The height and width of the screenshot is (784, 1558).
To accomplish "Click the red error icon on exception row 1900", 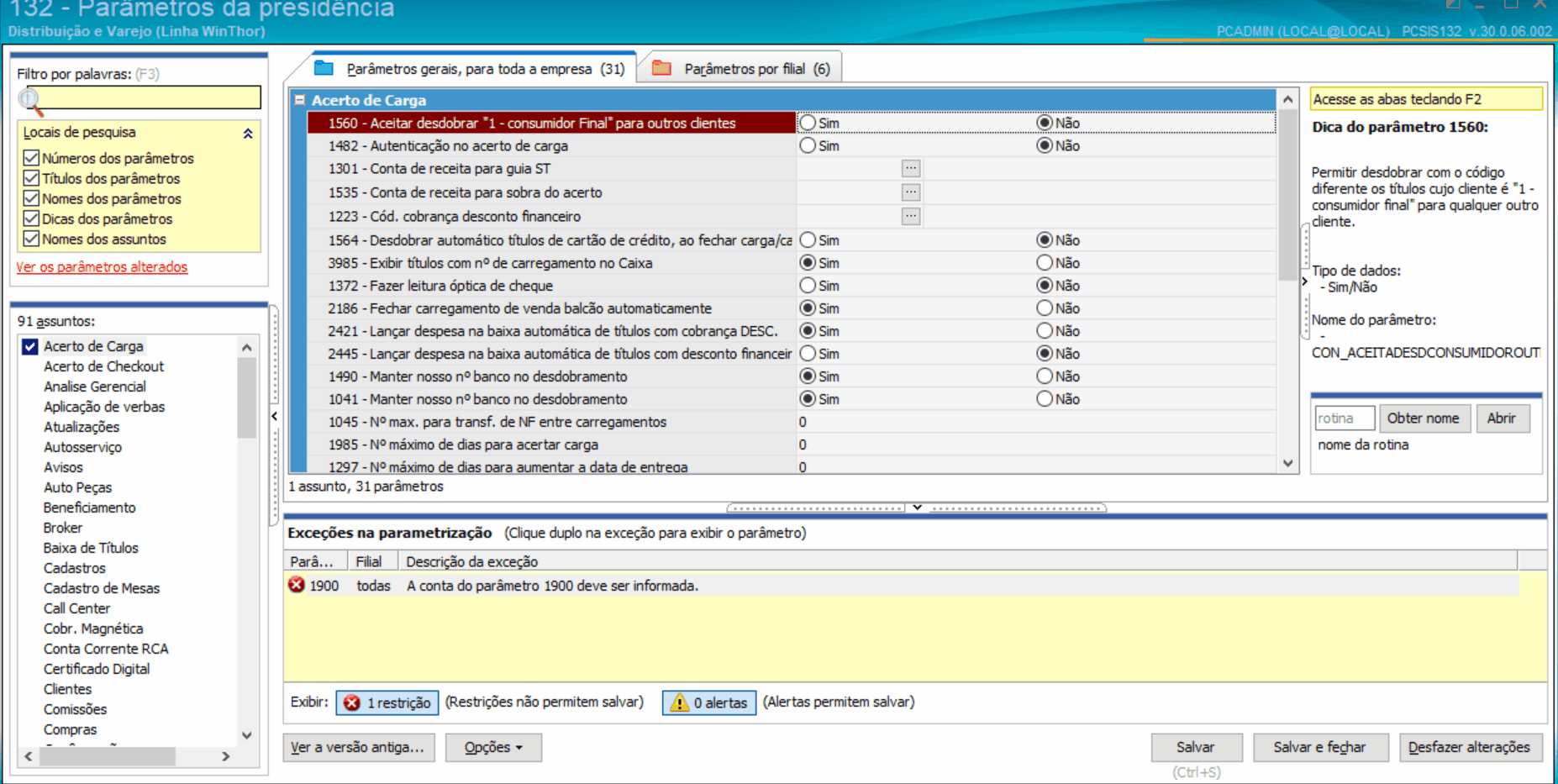I will click(x=297, y=585).
